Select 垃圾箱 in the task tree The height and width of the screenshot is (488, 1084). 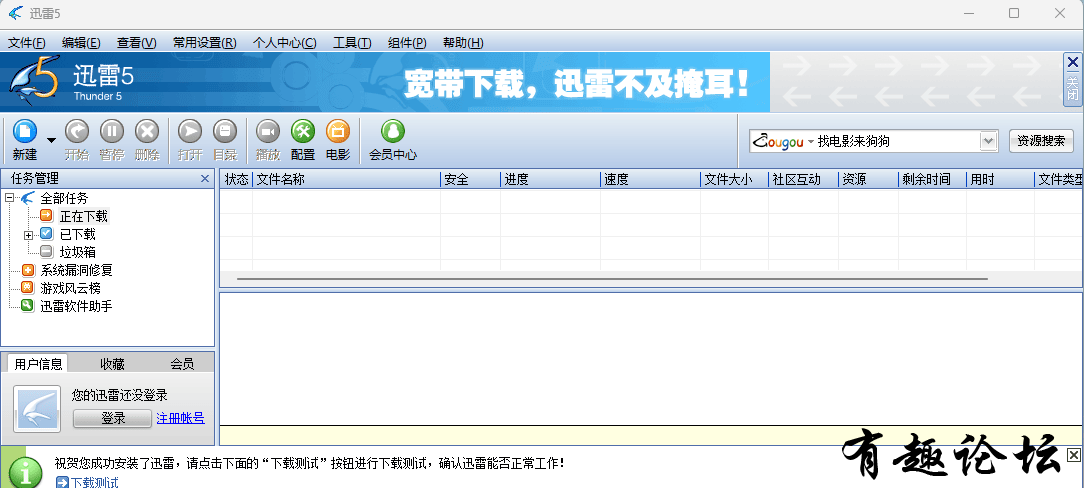[x=77, y=252]
